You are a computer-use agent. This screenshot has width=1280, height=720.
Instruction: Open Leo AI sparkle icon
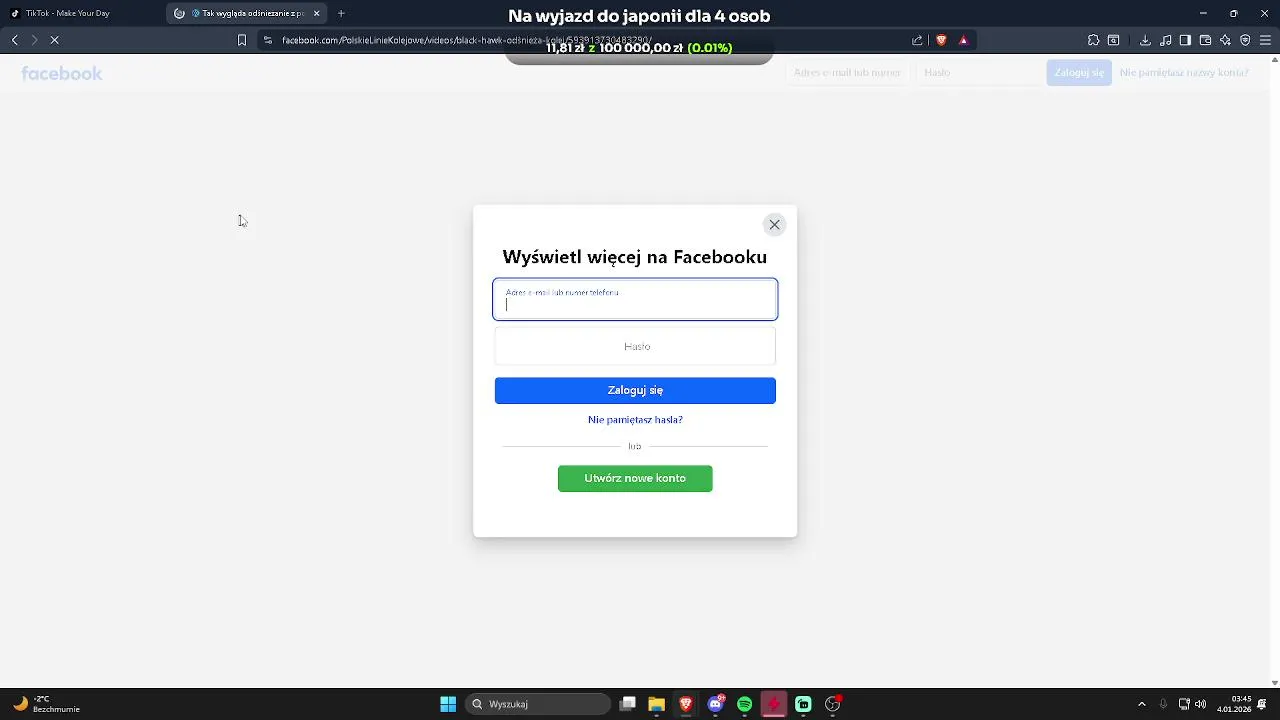[1225, 40]
